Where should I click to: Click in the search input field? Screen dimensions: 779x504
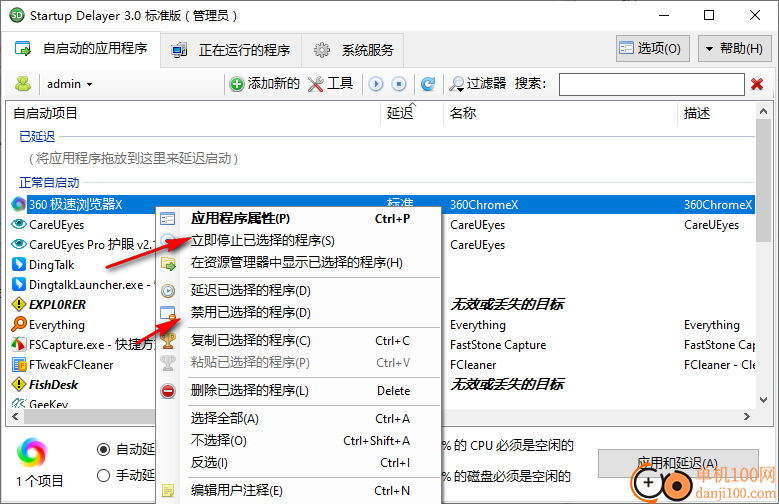651,84
